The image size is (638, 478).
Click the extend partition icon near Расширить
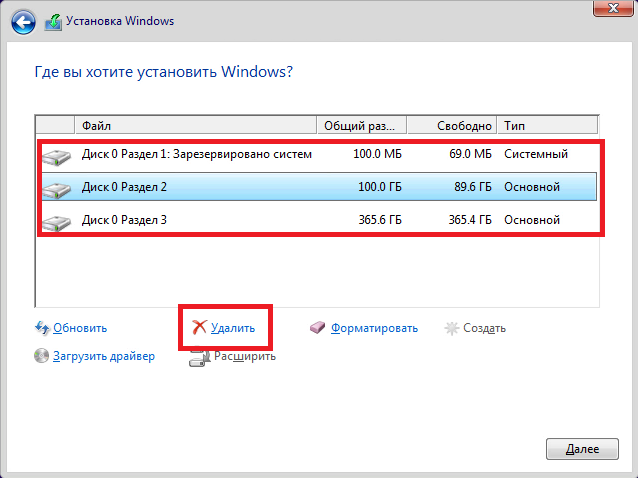click(199, 358)
